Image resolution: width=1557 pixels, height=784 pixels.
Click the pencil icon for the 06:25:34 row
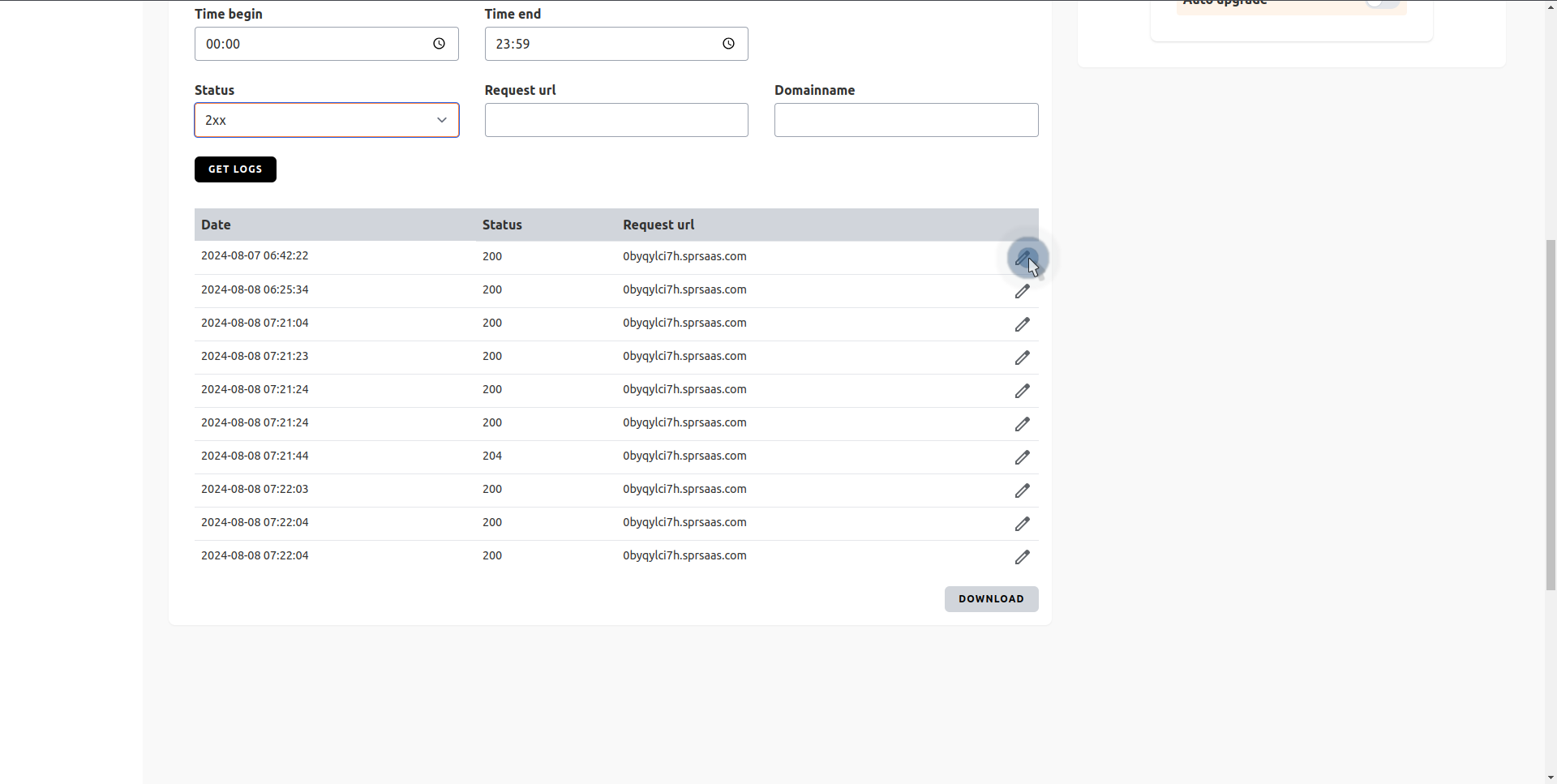[x=1023, y=291]
